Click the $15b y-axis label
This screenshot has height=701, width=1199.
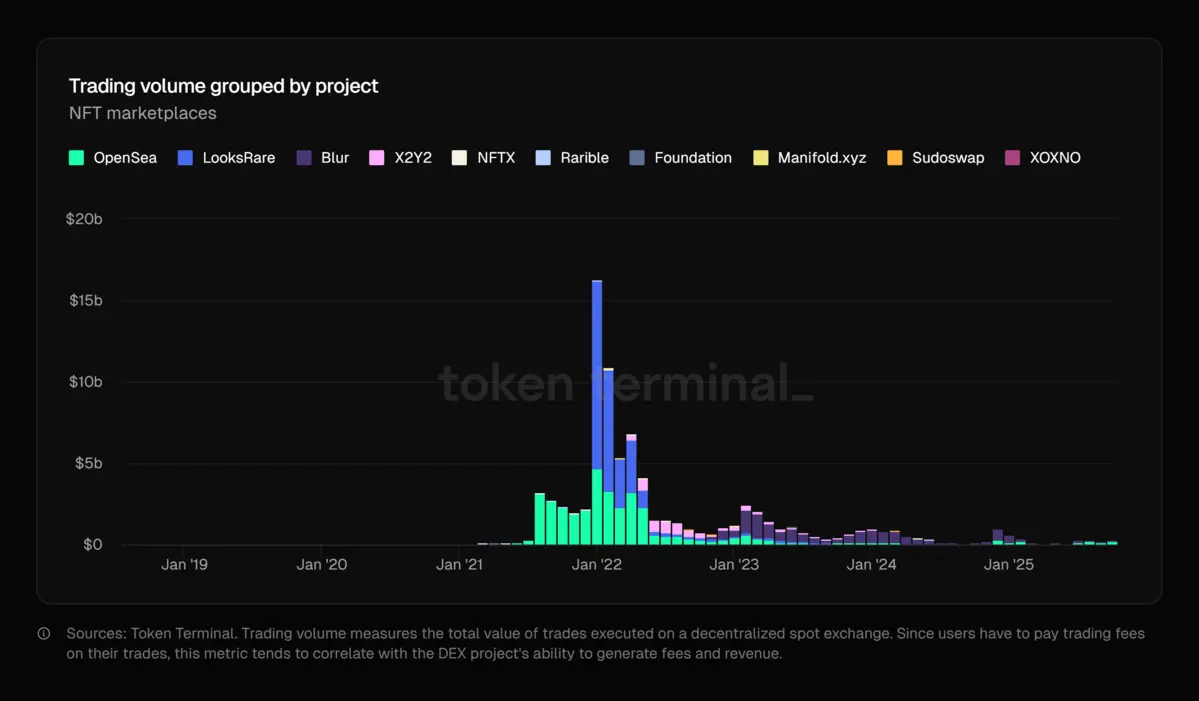84,301
